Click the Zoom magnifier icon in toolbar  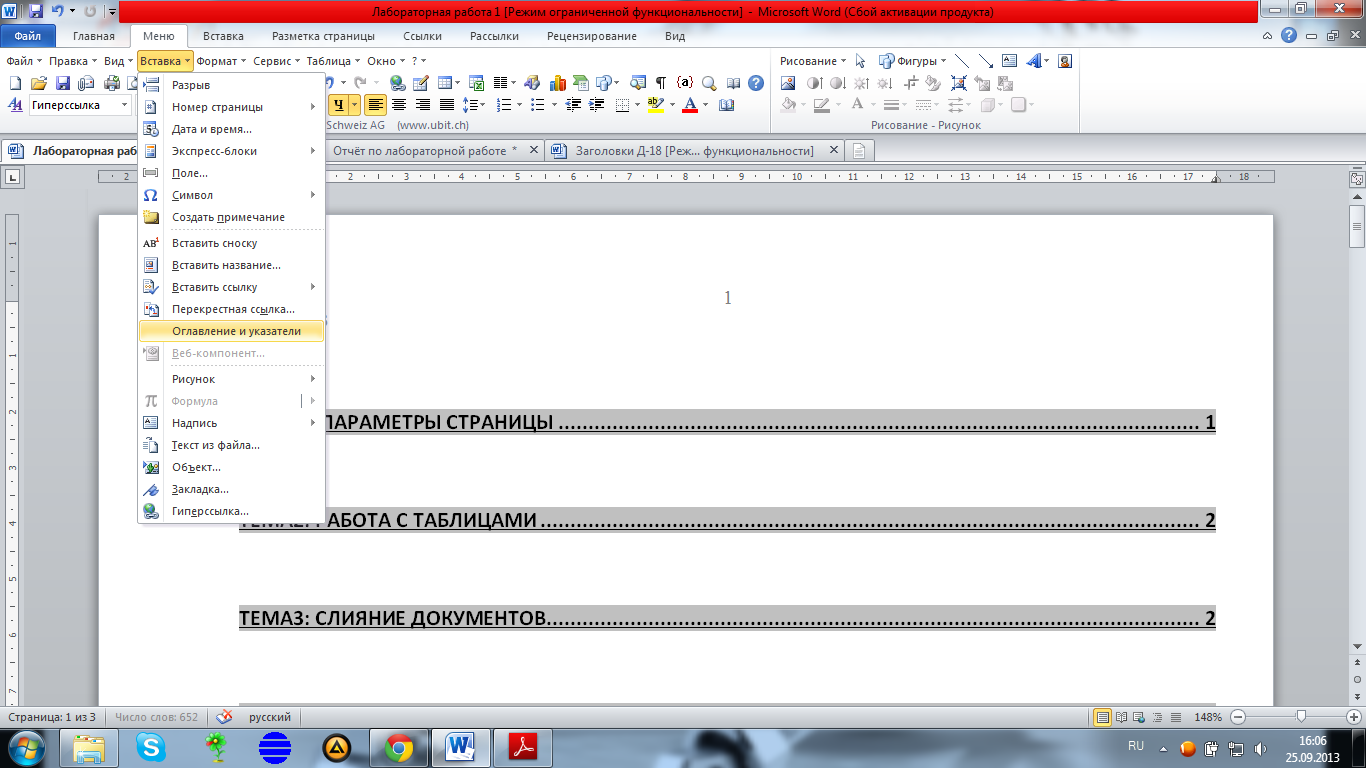(x=709, y=83)
